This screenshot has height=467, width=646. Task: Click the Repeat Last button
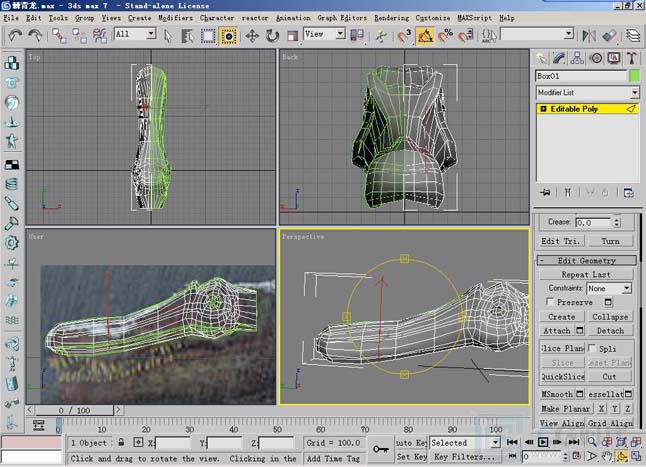coord(586,275)
